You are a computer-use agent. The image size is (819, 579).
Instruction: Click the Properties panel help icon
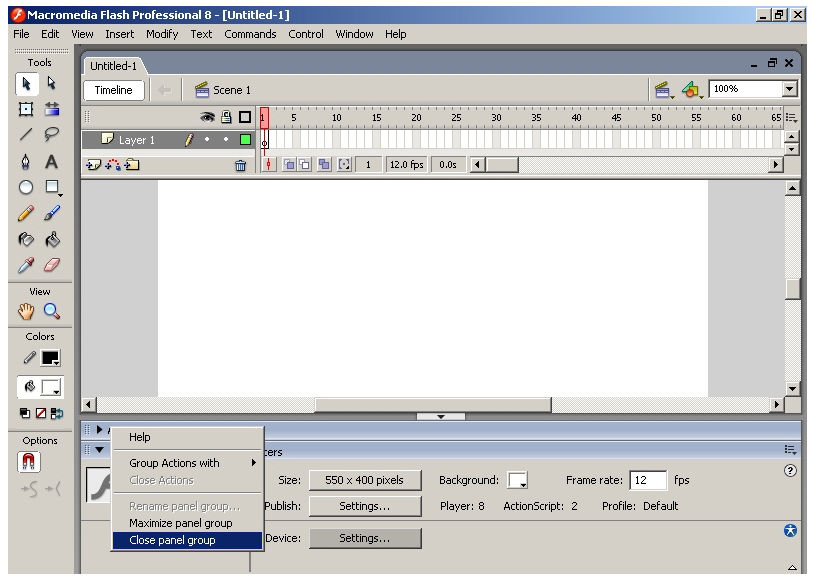coord(790,471)
